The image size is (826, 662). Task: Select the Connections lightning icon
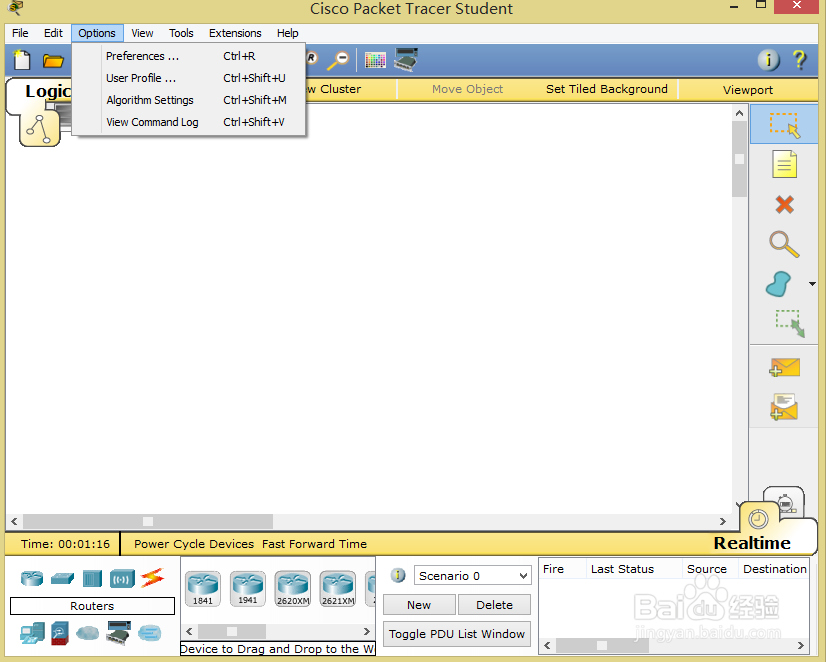coord(153,578)
